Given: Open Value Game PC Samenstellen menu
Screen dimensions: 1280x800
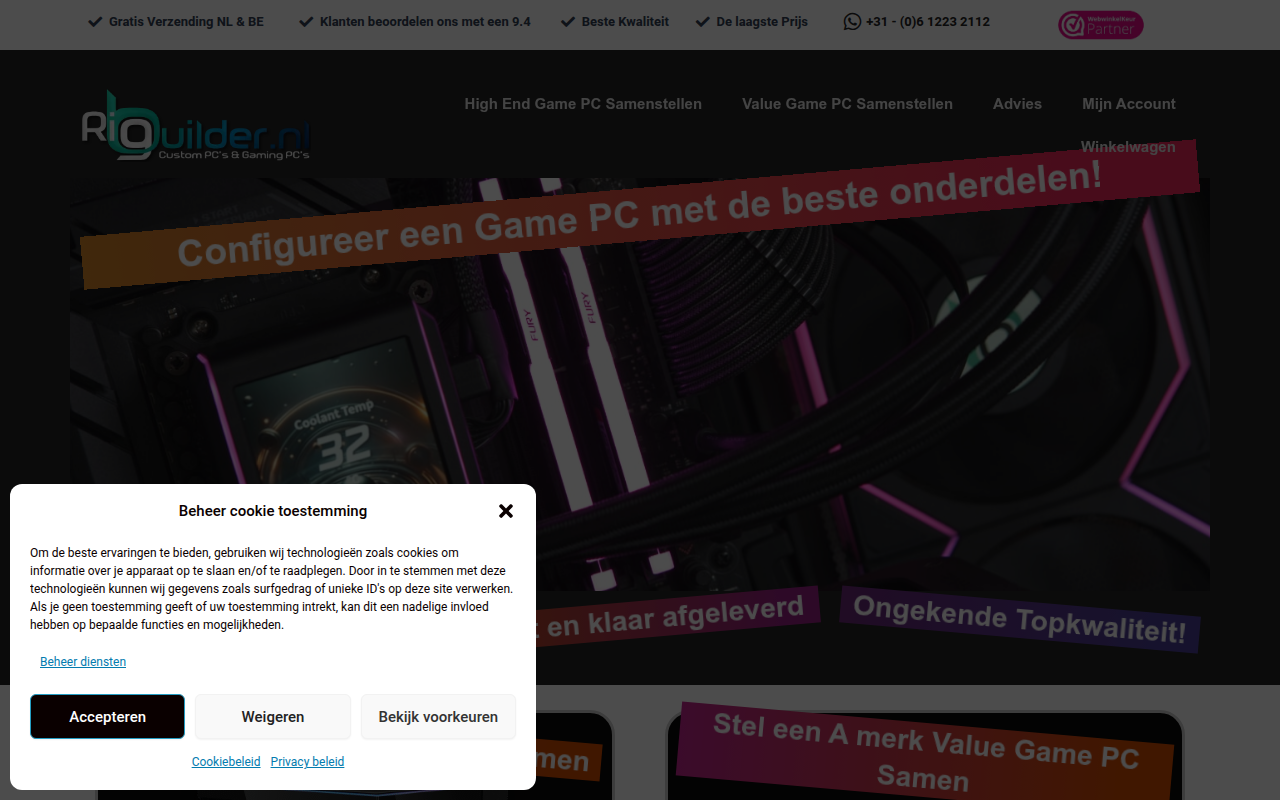Looking at the screenshot, I should pos(847,104).
